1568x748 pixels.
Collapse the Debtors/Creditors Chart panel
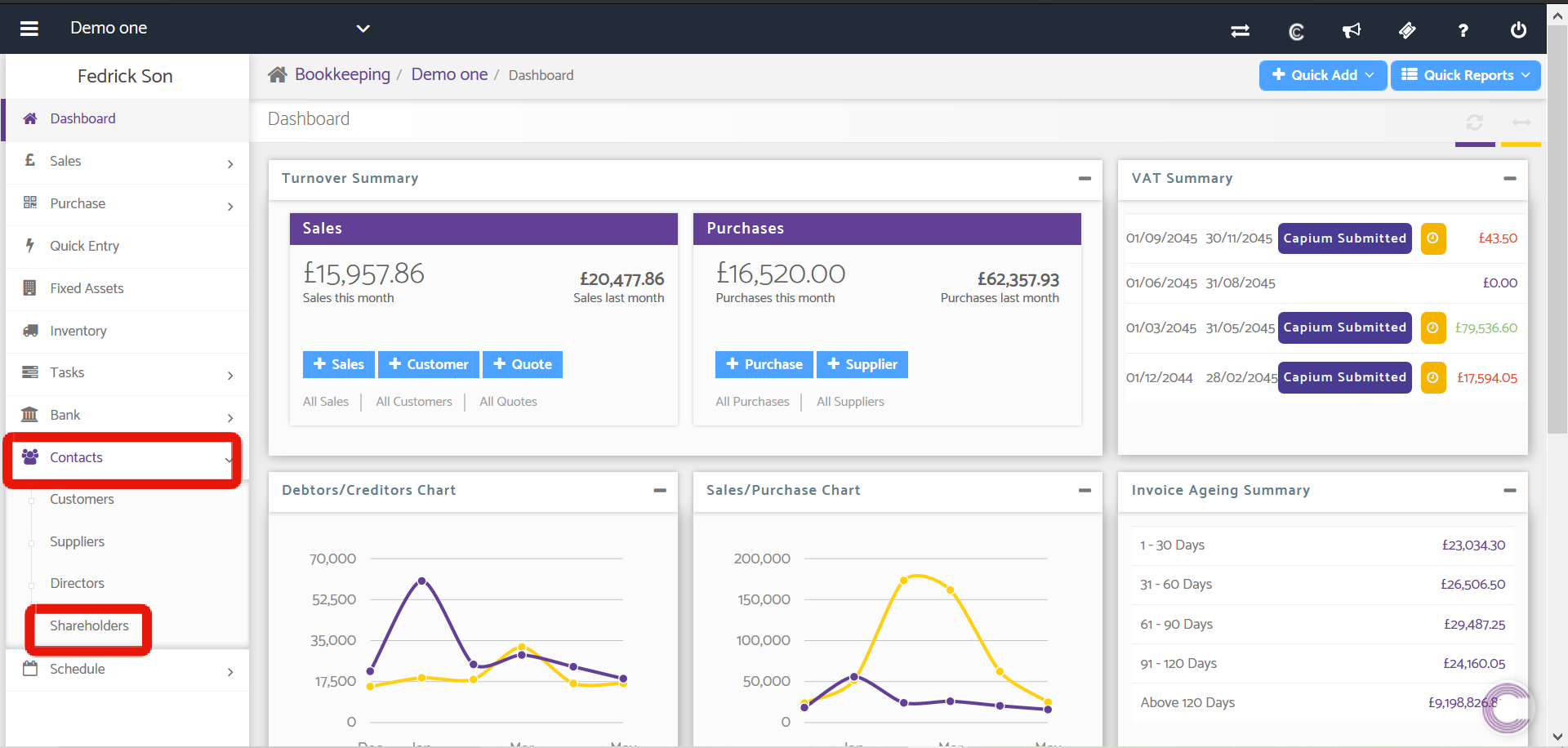660,490
